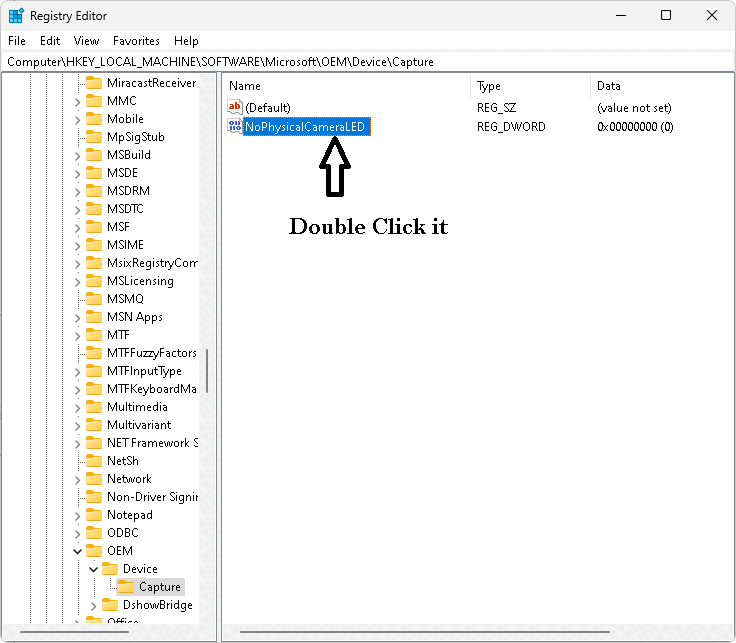Screen dimensions: 736x643
Task: Collapse the OEM tree node
Action: coord(78,551)
